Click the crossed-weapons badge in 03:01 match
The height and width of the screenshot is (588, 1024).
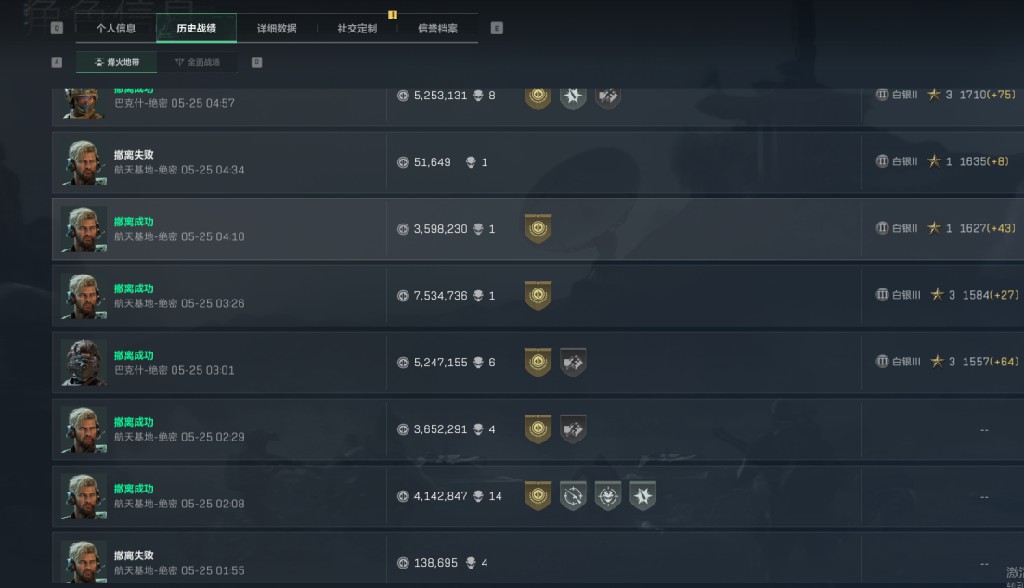click(573, 362)
